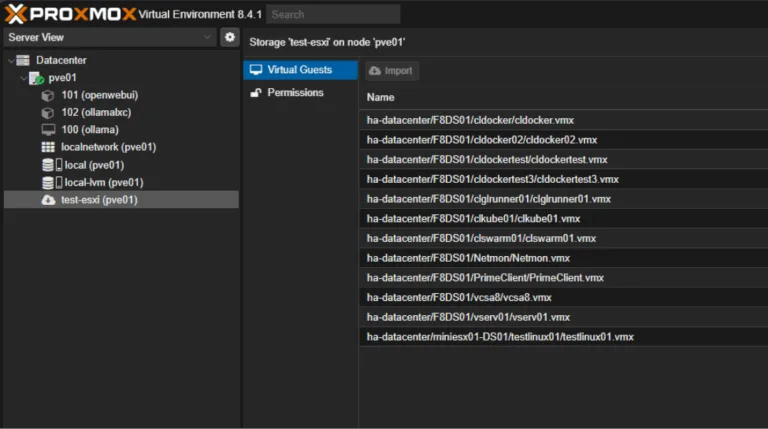
Task: Select row vserv01/vserv01.vmx
Action: (x=564, y=317)
